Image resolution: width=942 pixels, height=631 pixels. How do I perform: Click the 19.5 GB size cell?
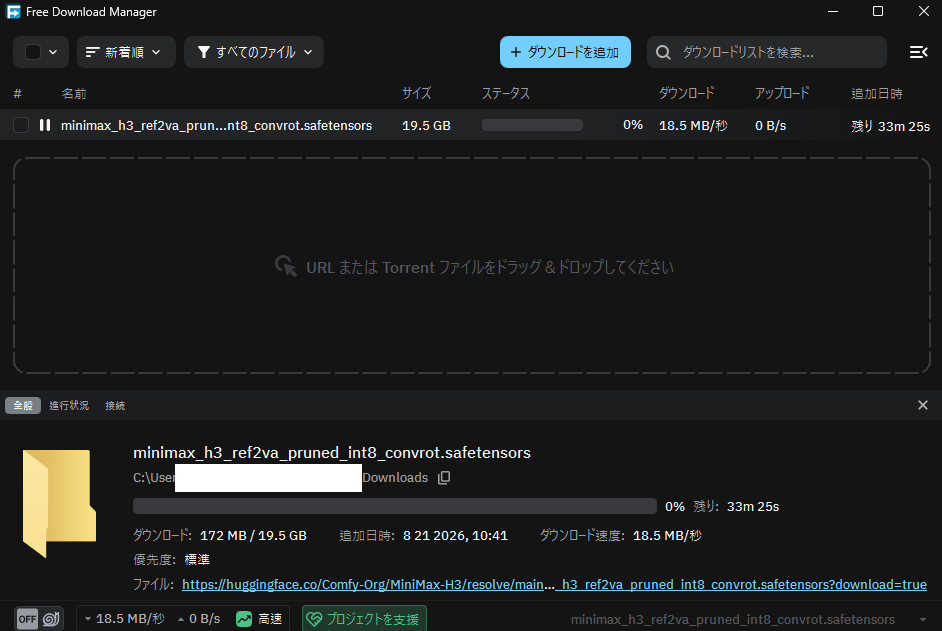pyautogui.click(x=426, y=126)
